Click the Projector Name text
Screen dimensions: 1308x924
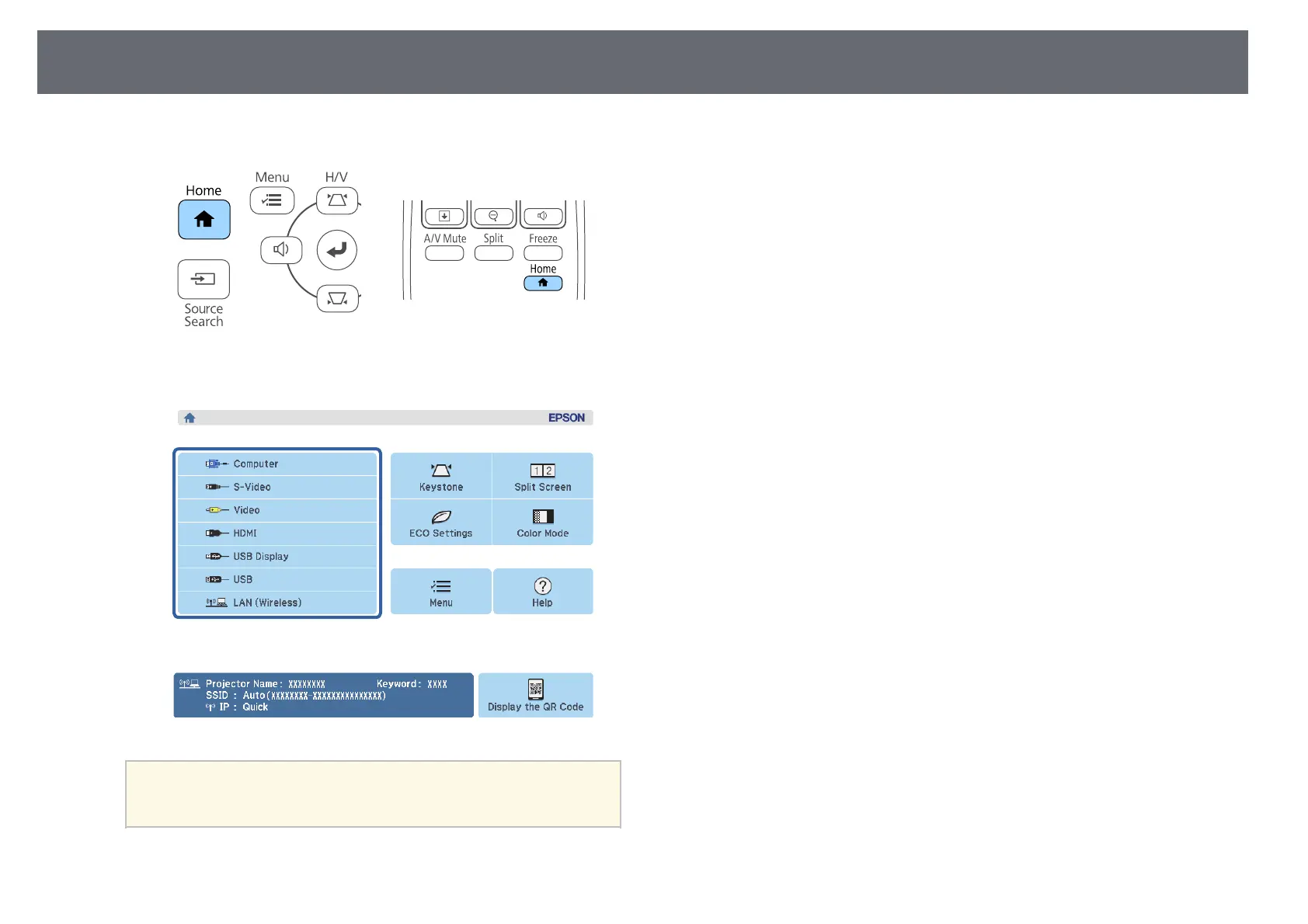click(x=266, y=684)
